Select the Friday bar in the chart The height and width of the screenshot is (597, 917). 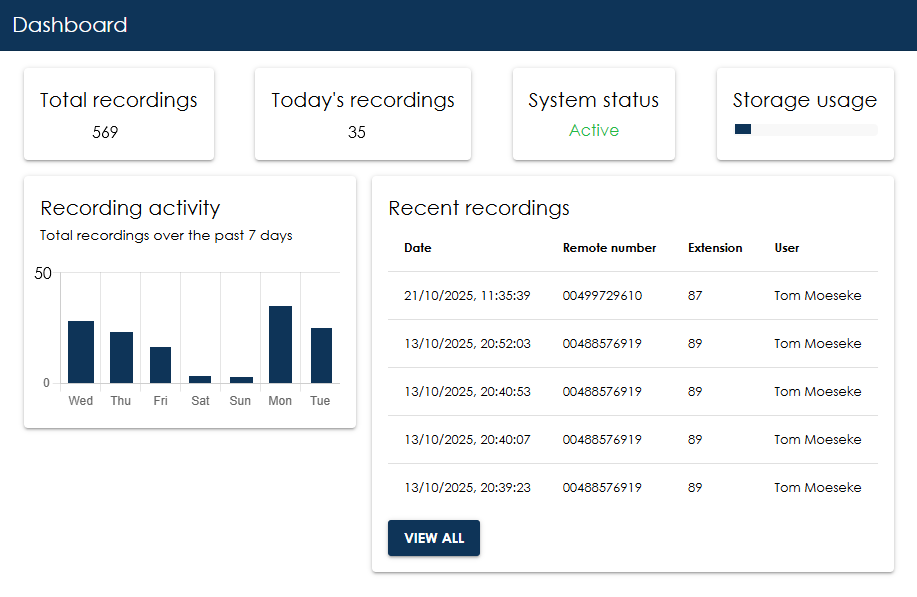pyautogui.click(x=160, y=365)
